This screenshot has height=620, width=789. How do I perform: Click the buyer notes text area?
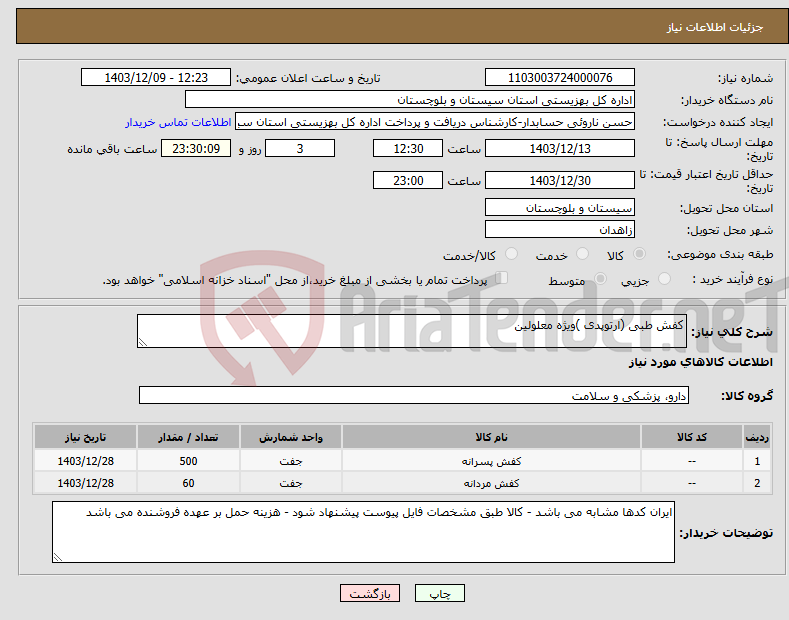click(363, 532)
